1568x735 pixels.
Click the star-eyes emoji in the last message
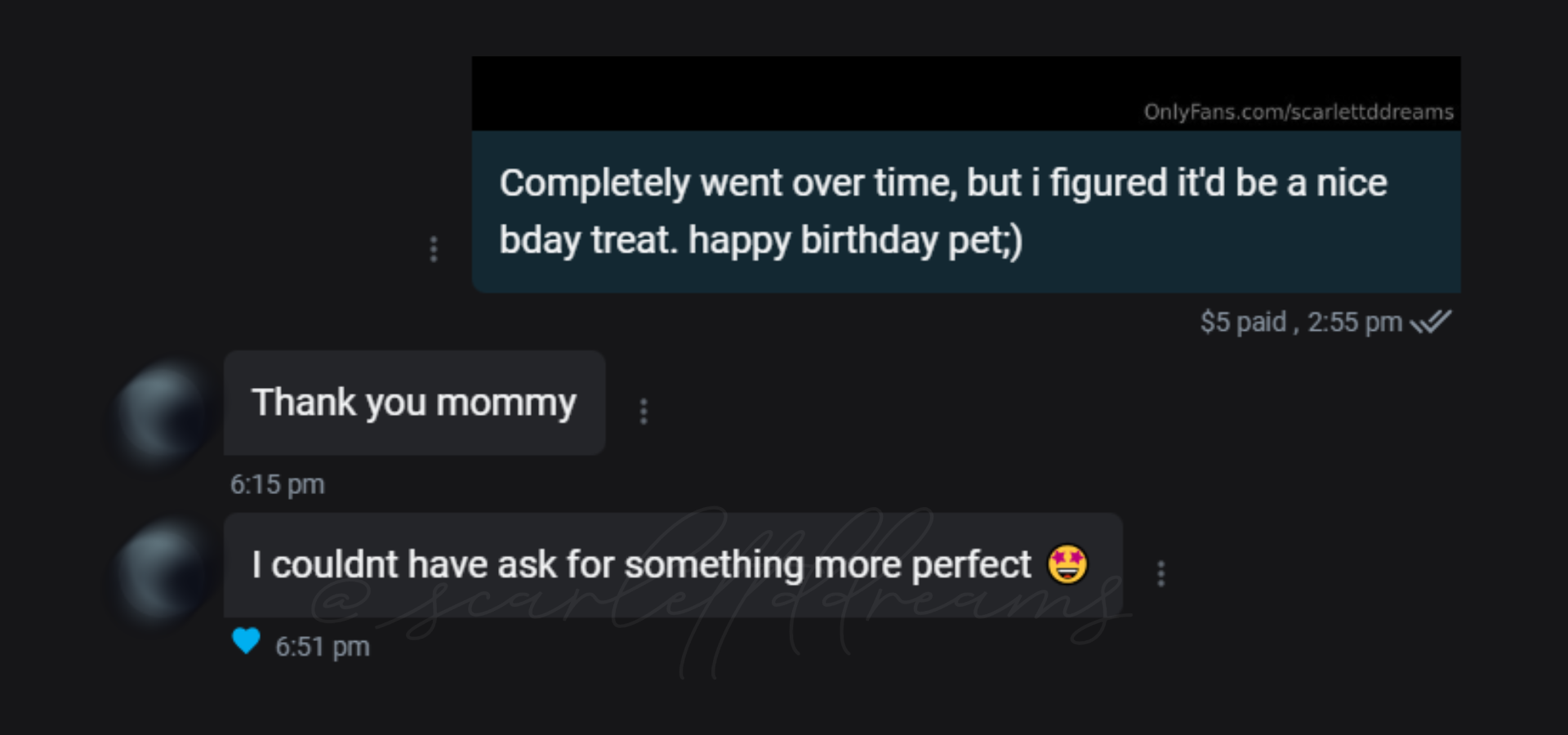[1067, 564]
